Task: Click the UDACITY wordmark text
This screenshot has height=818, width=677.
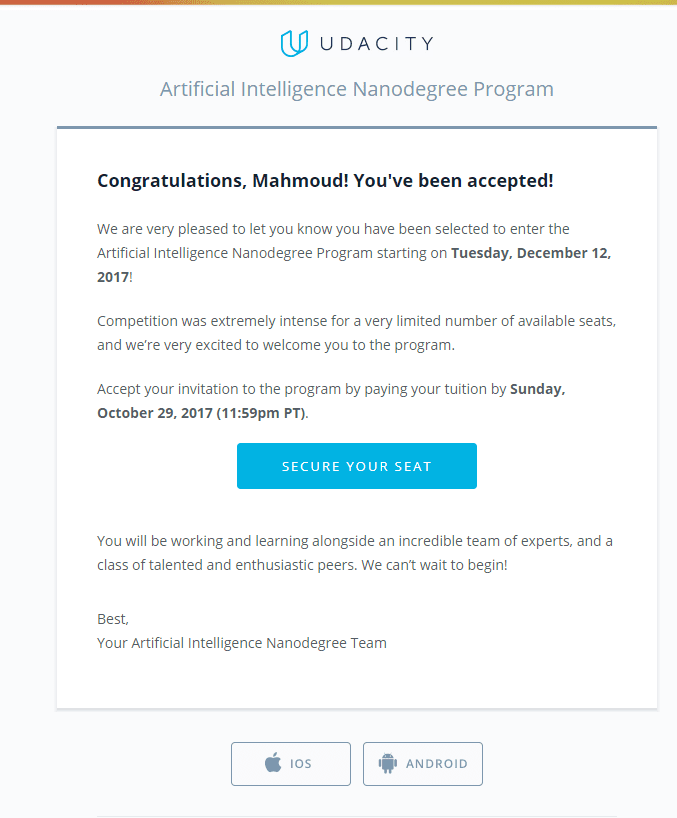Action: (x=376, y=44)
